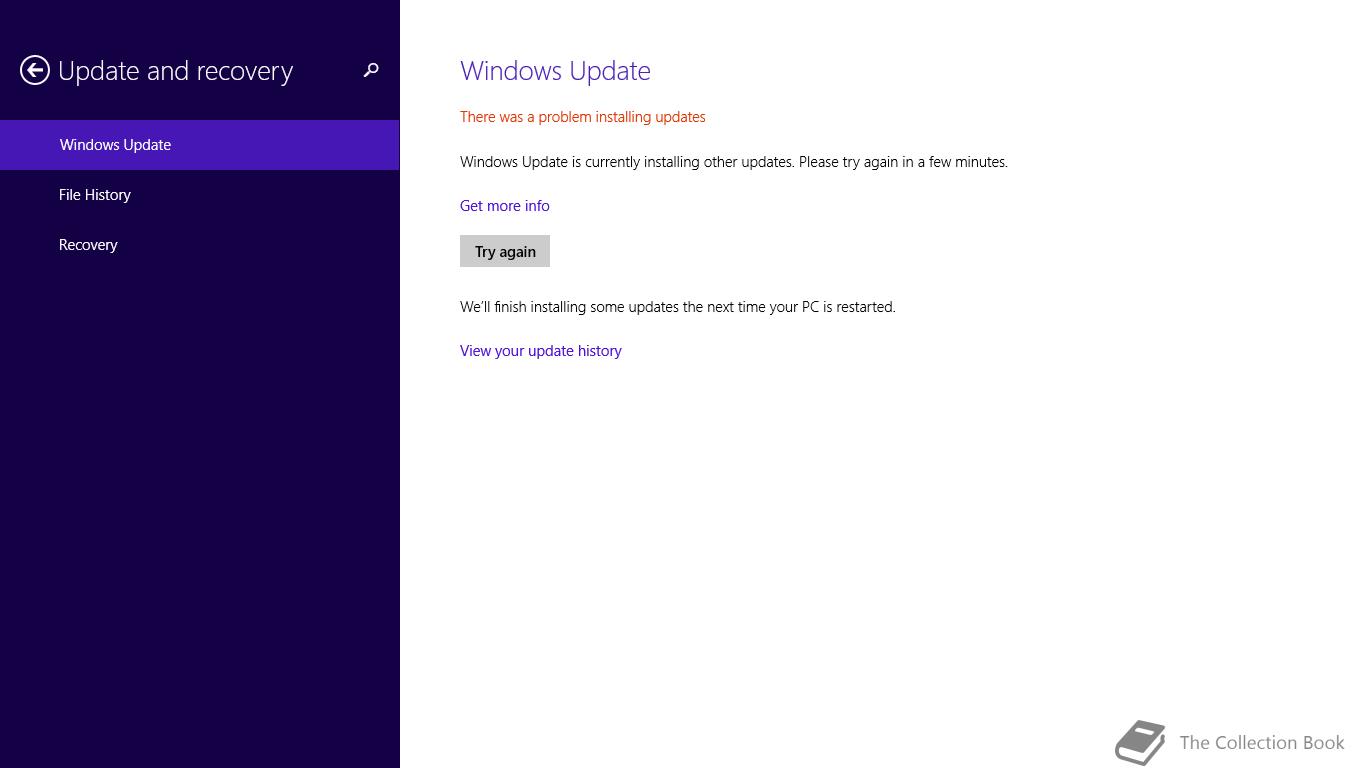Click the Windows Update page heading

tap(555, 71)
